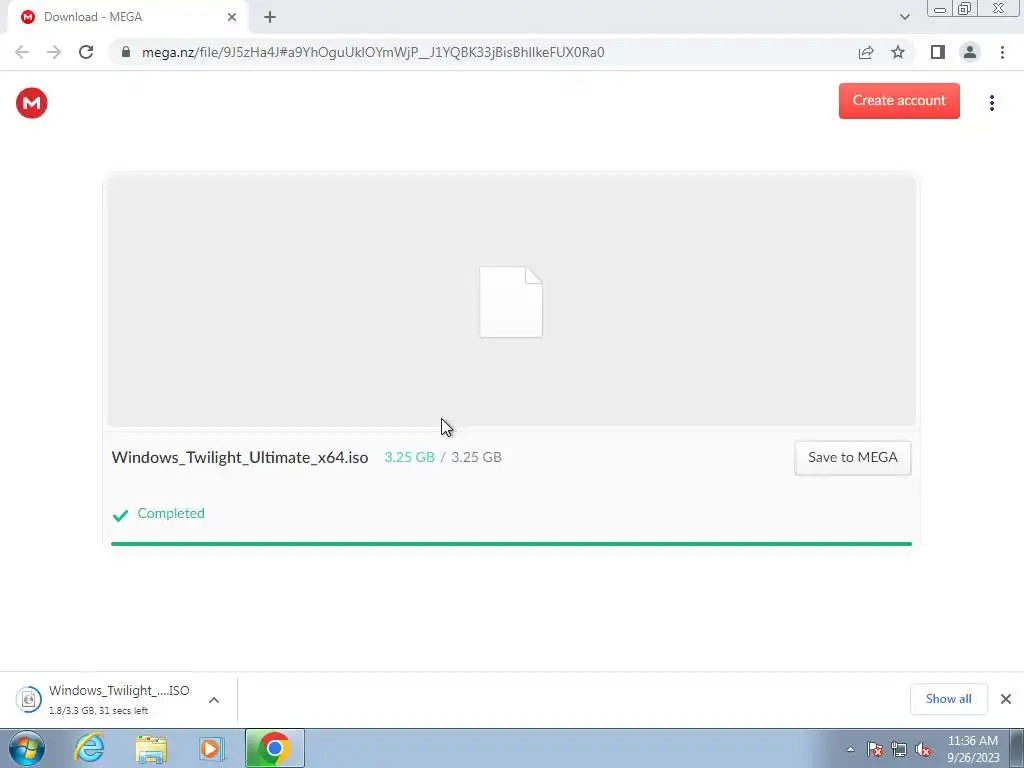Click Chrome taskbar icon
Viewport: 1024px width, 768px height.
[274, 748]
